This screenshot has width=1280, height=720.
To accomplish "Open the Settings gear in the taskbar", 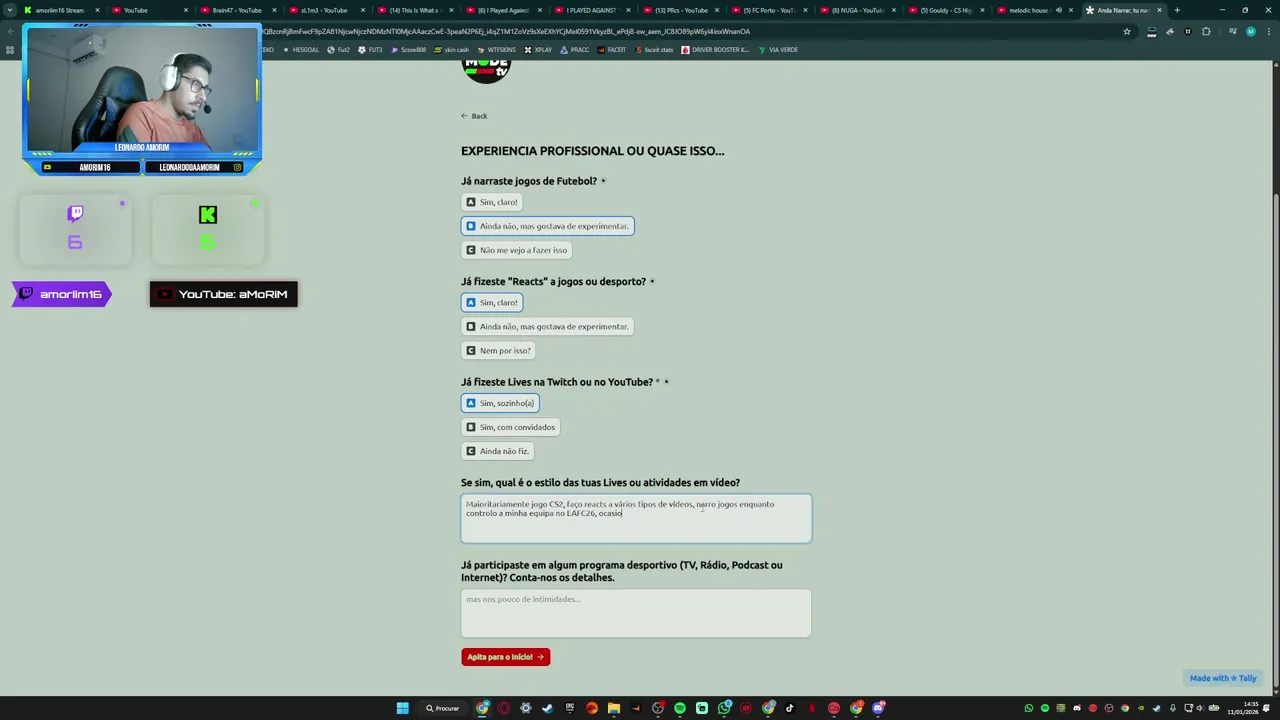I will 526,708.
